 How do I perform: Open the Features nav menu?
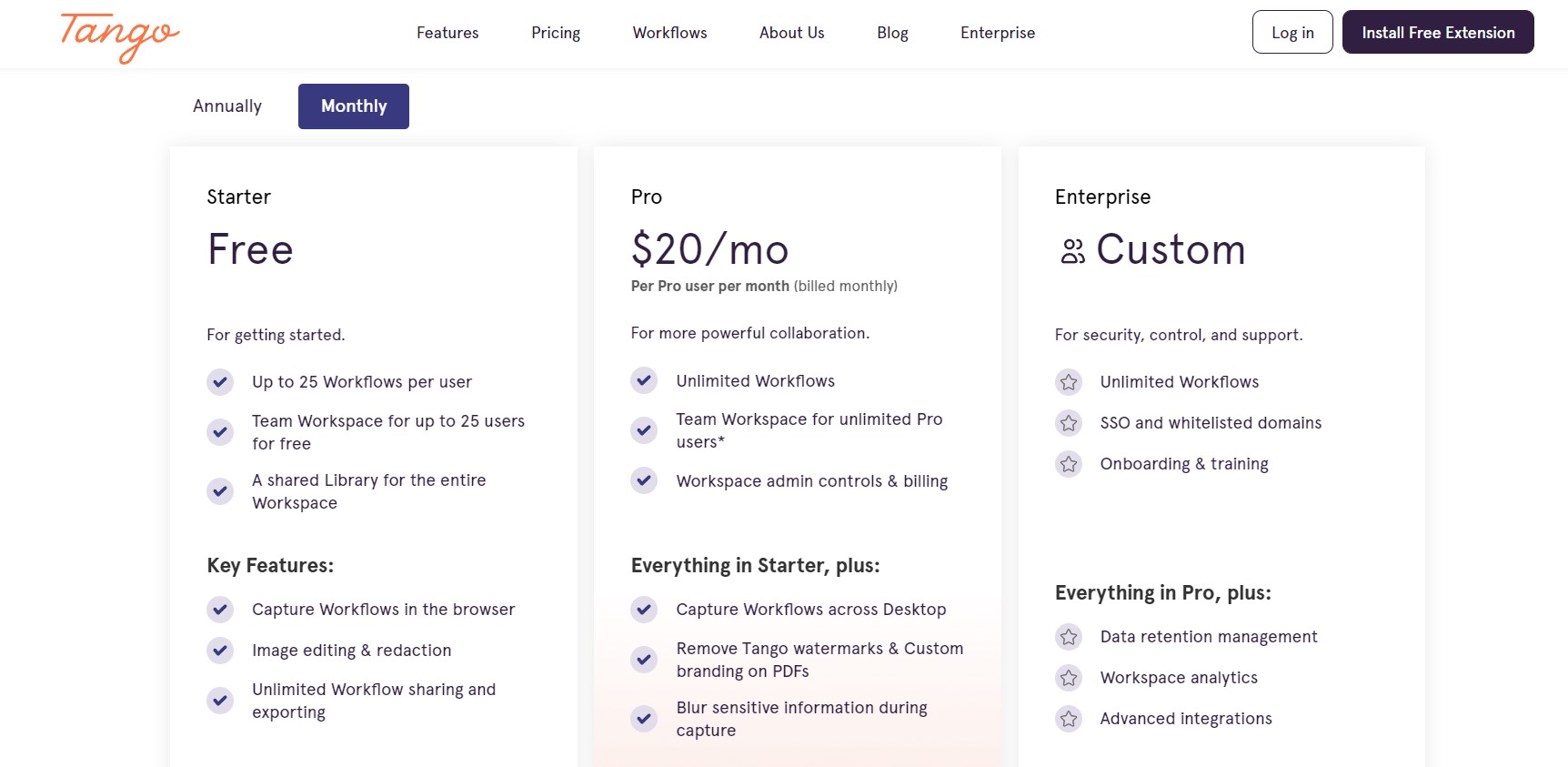pyautogui.click(x=447, y=33)
